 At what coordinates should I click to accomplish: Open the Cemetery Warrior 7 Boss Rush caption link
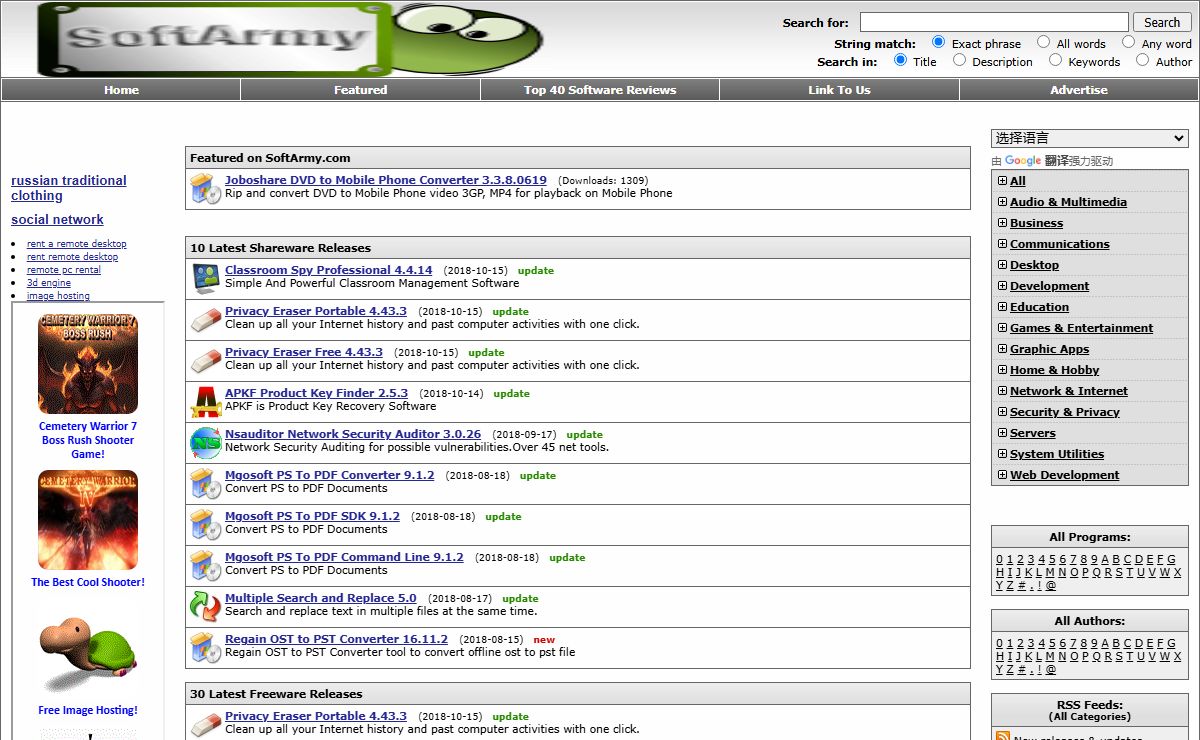point(88,440)
